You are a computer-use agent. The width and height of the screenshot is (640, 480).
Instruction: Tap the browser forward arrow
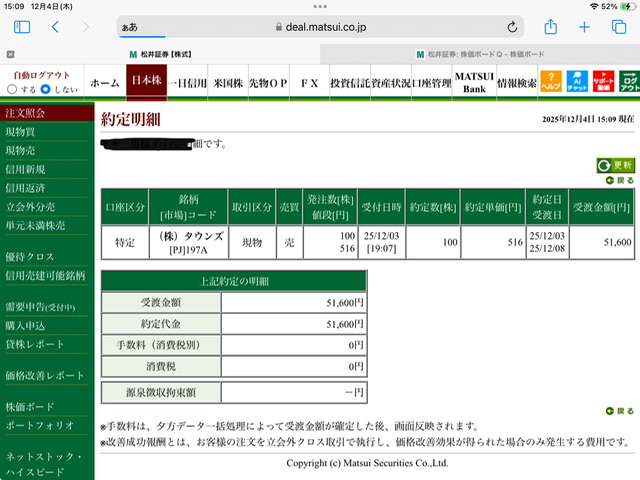click(x=85, y=27)
